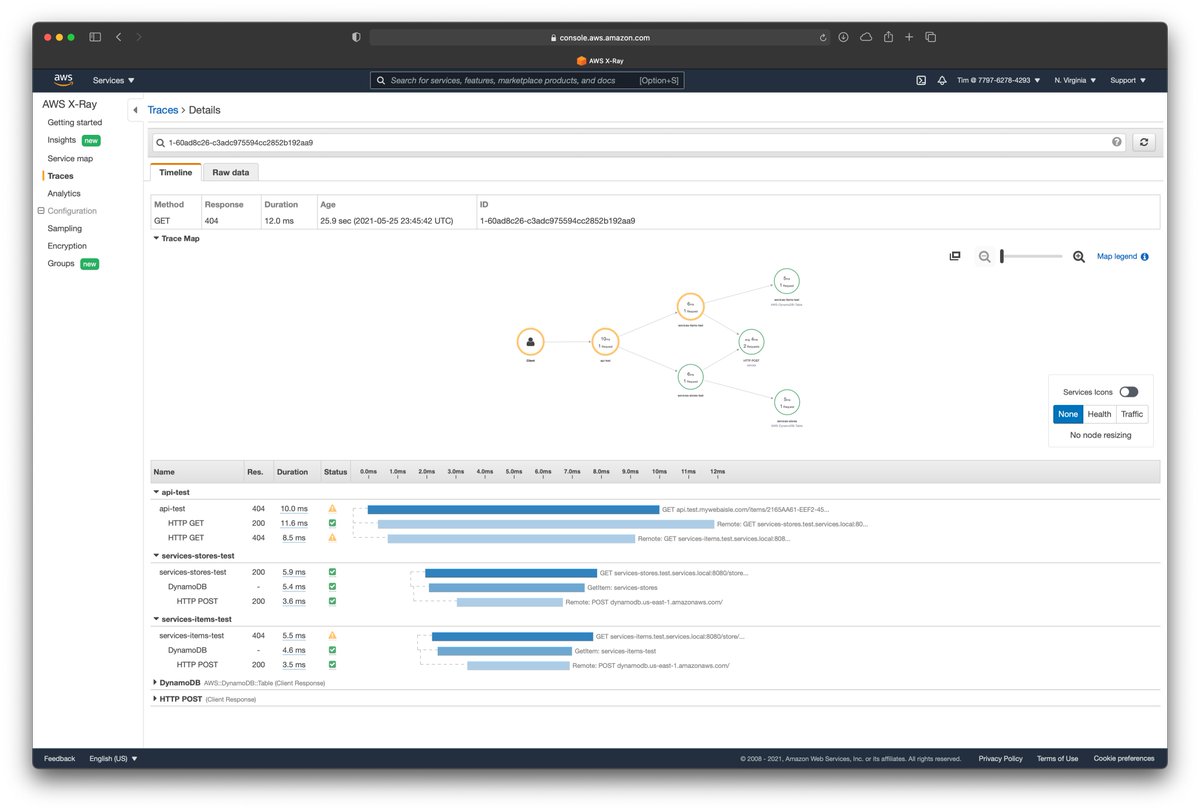Click the api-test 10.0 ms timeline bar
Viewport: 1200px width, 812px height.
click(x=513, y=509)
